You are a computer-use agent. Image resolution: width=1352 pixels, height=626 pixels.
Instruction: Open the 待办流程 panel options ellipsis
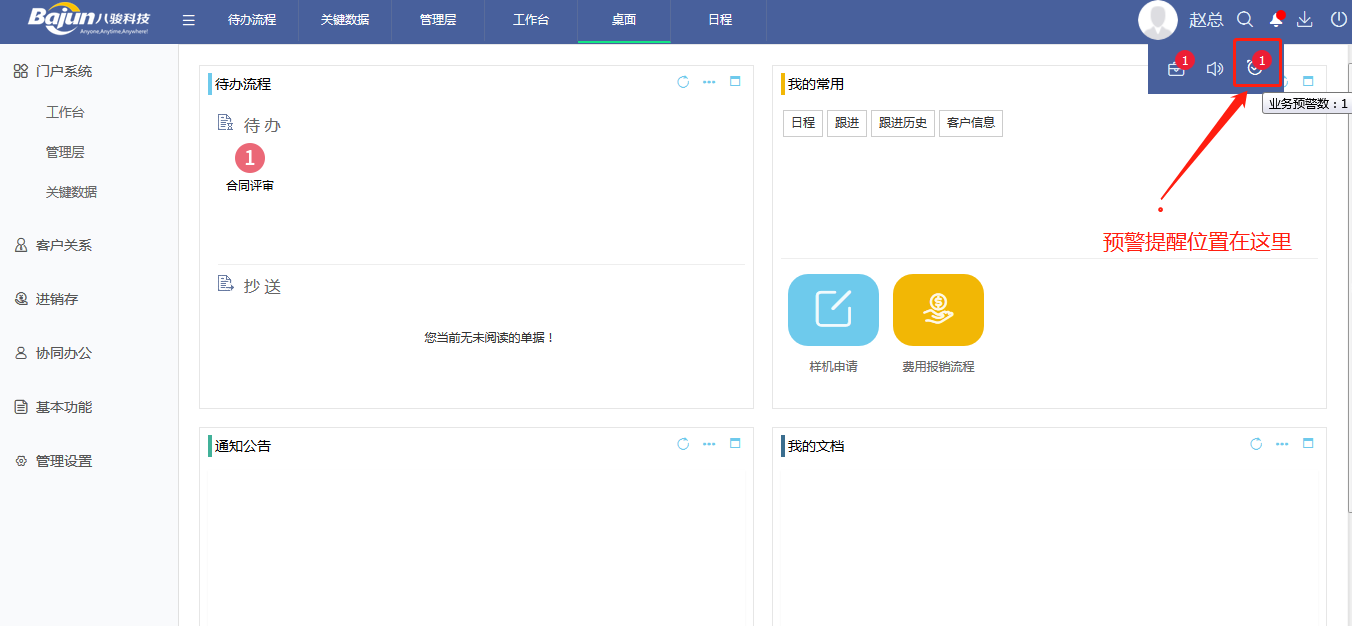(709, 83)
